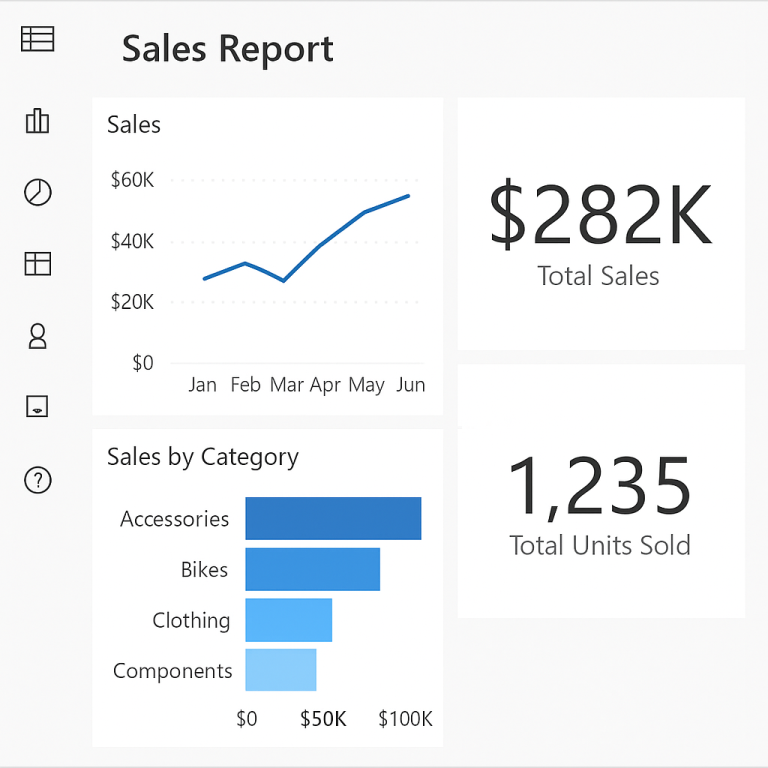Click the Sales line chart title

[x=134, y=125]
